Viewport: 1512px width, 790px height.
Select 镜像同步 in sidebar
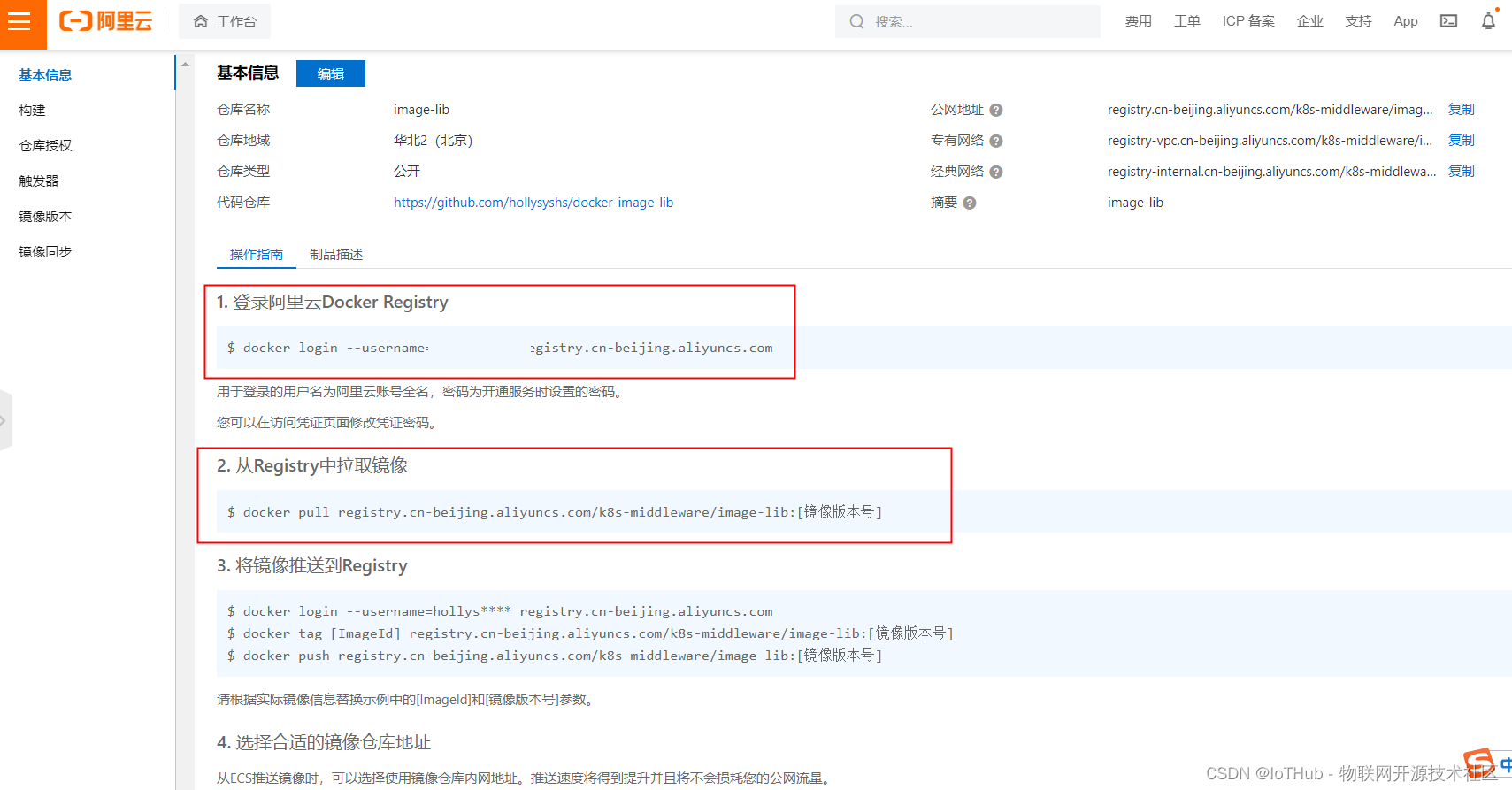[x=45, y=251]
